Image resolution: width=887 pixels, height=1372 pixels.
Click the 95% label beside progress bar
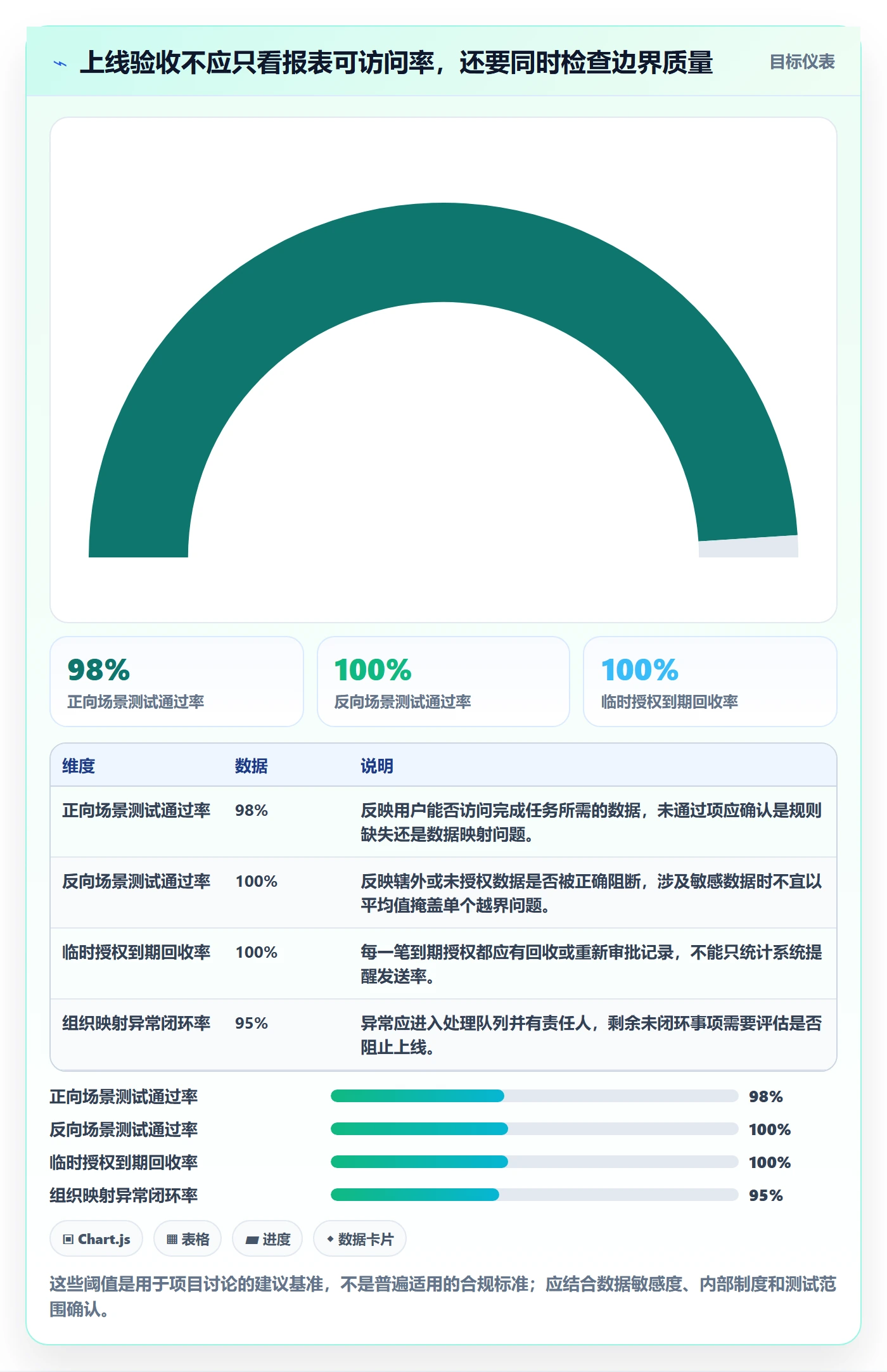pos(766,1195)
